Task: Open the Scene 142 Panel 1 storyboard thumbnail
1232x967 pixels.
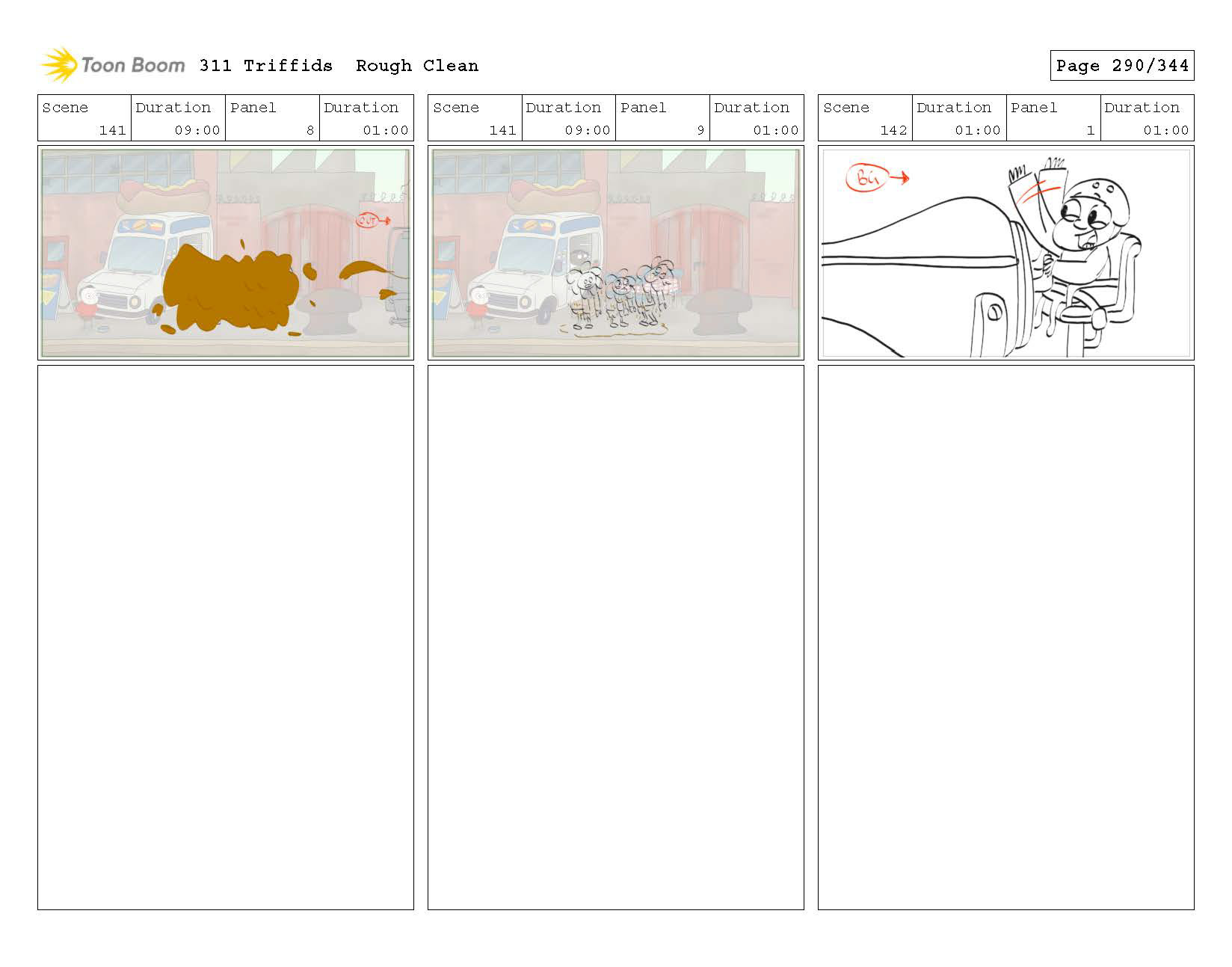Action: point(1005,253)
